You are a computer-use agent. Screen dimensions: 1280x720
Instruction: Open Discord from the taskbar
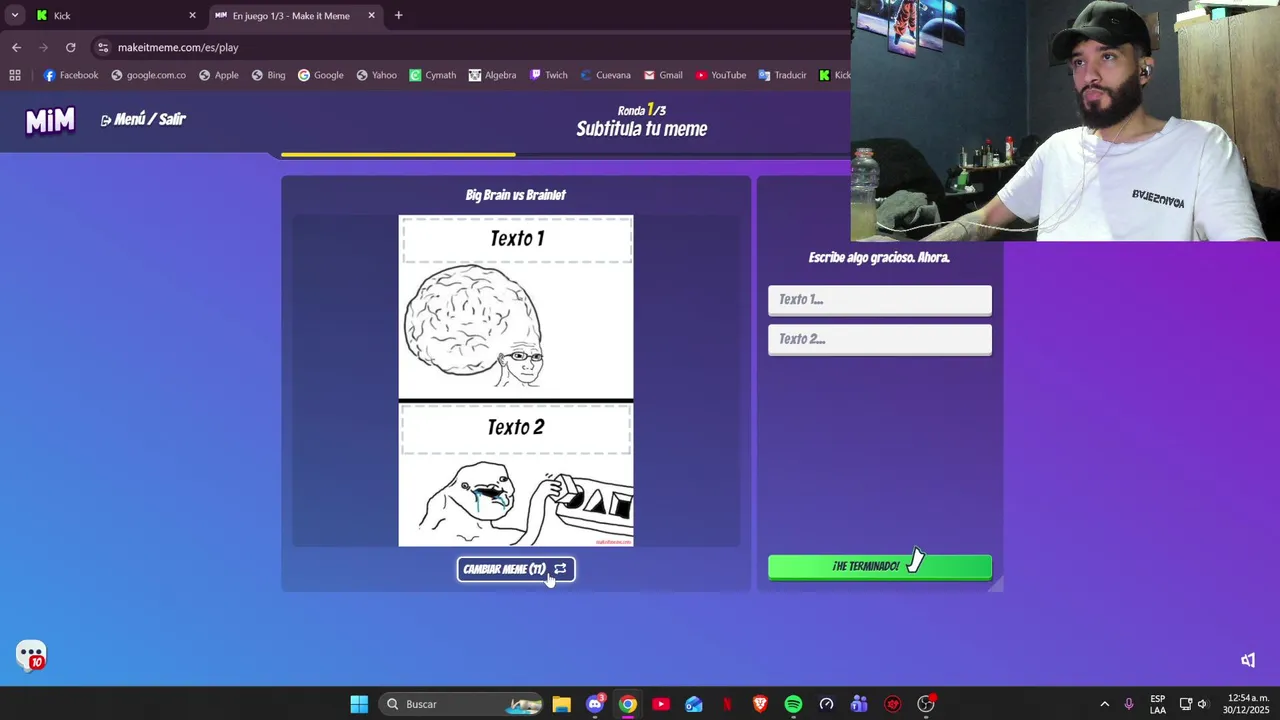pyautogui.click(x=595, y=704)
